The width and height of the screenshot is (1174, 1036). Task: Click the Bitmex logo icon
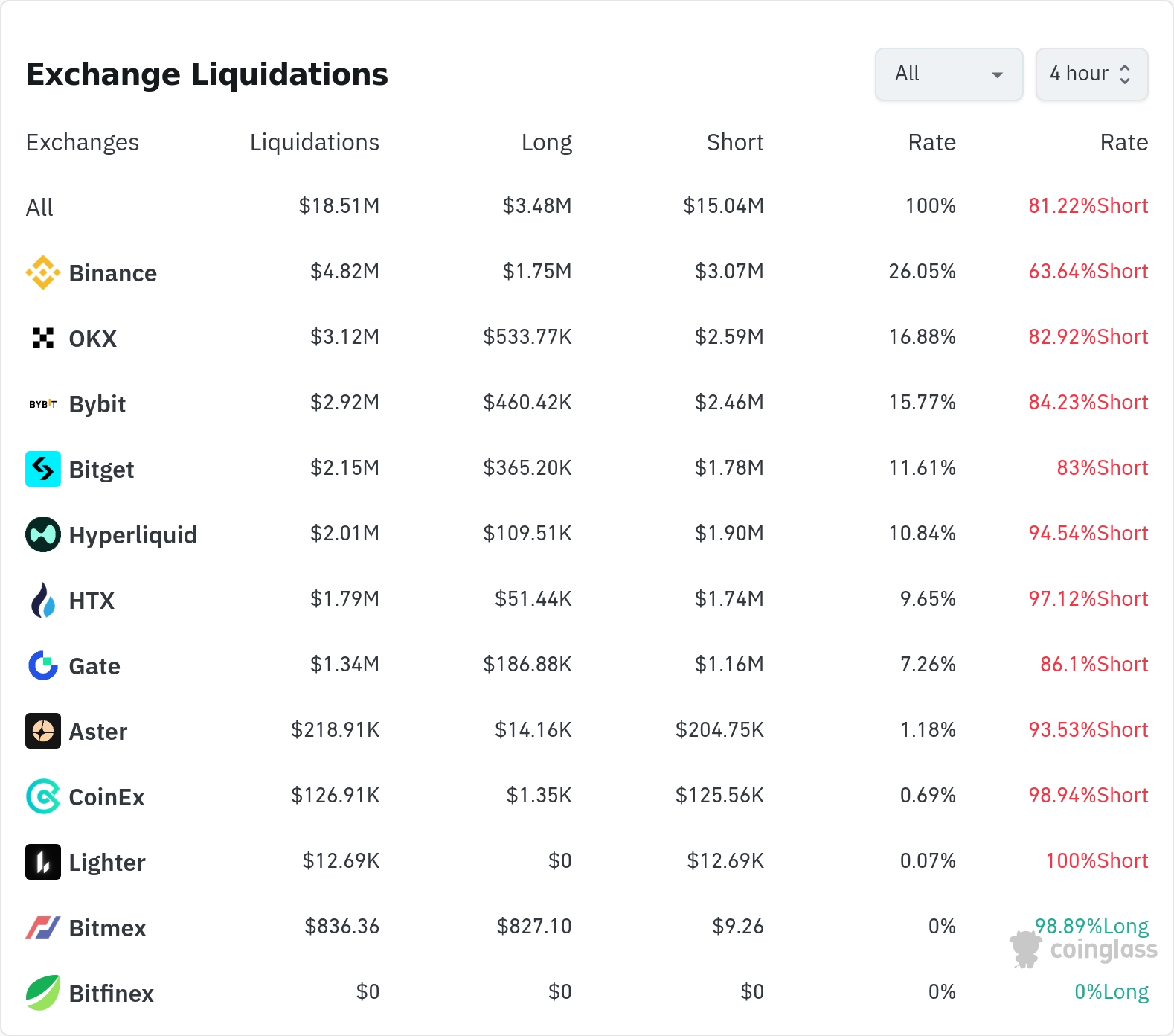pyautogui.click(x=43, y=927)
